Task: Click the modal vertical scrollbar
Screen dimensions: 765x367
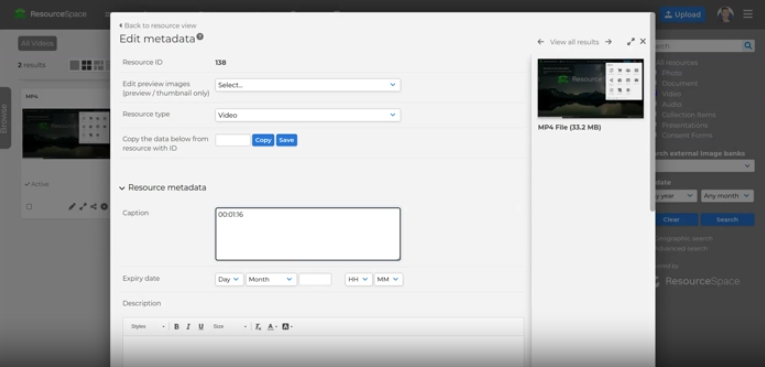Action: click(x=652, y=112)
